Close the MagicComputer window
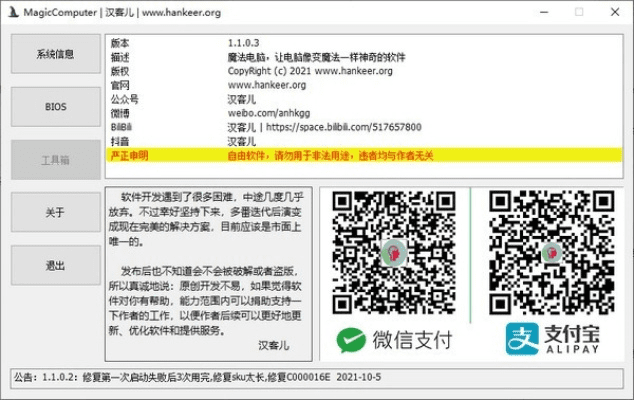Viewport: 634px width, 400px height. (615, 12)
